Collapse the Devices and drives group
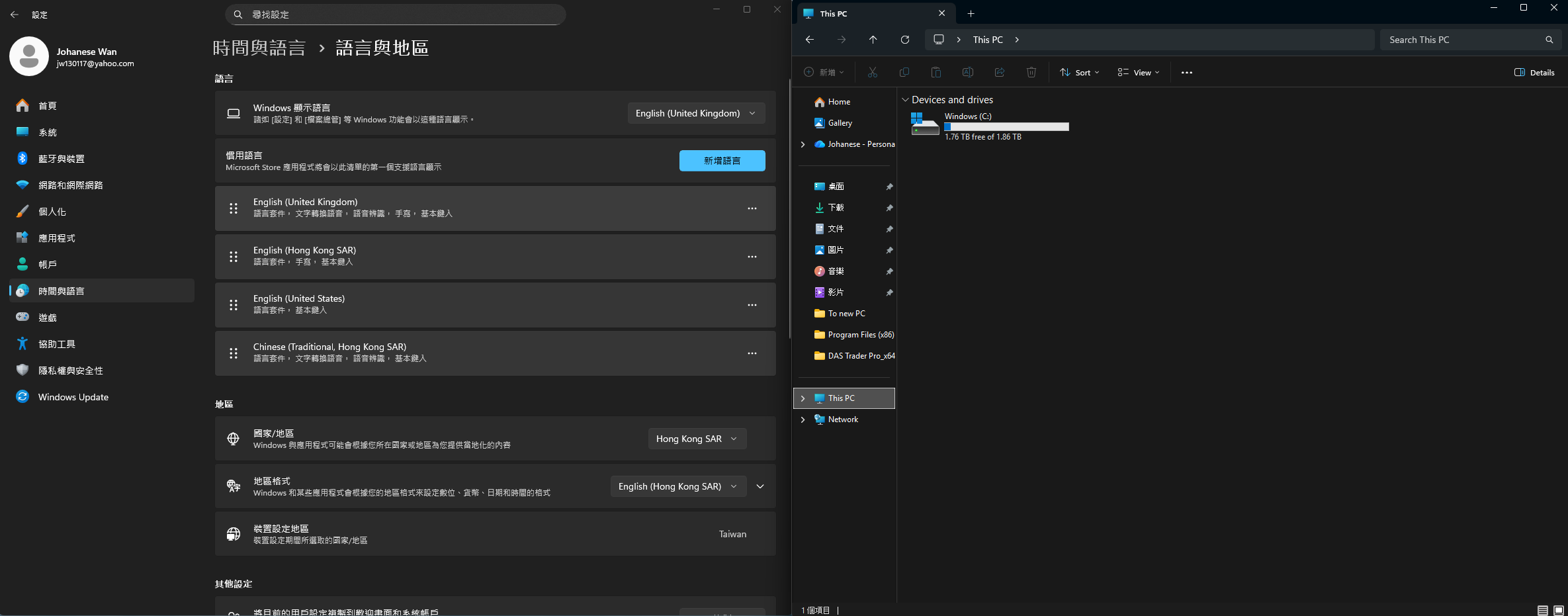 pos(905,100)
